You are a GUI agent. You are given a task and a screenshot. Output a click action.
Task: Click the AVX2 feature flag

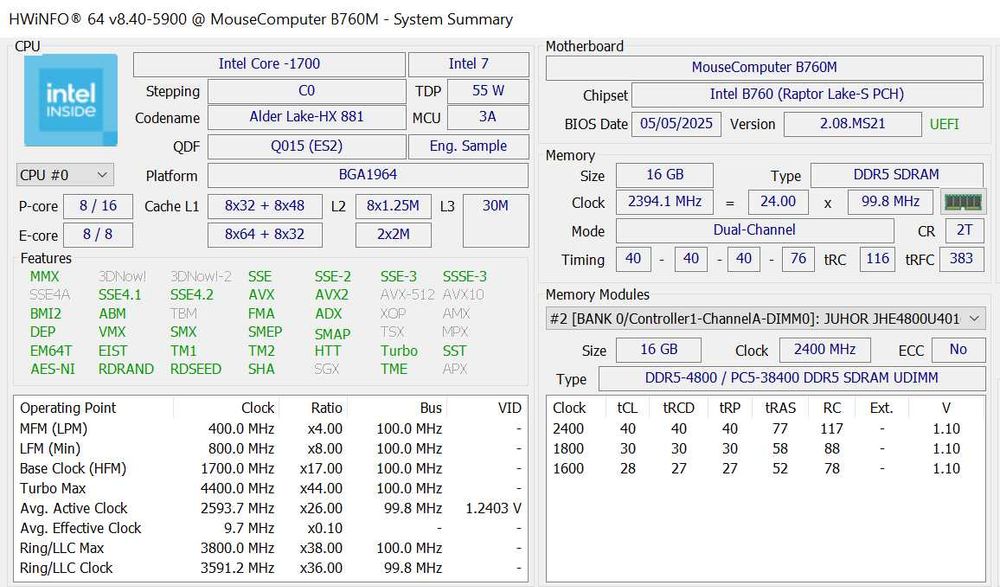click(x=332, y=295)
